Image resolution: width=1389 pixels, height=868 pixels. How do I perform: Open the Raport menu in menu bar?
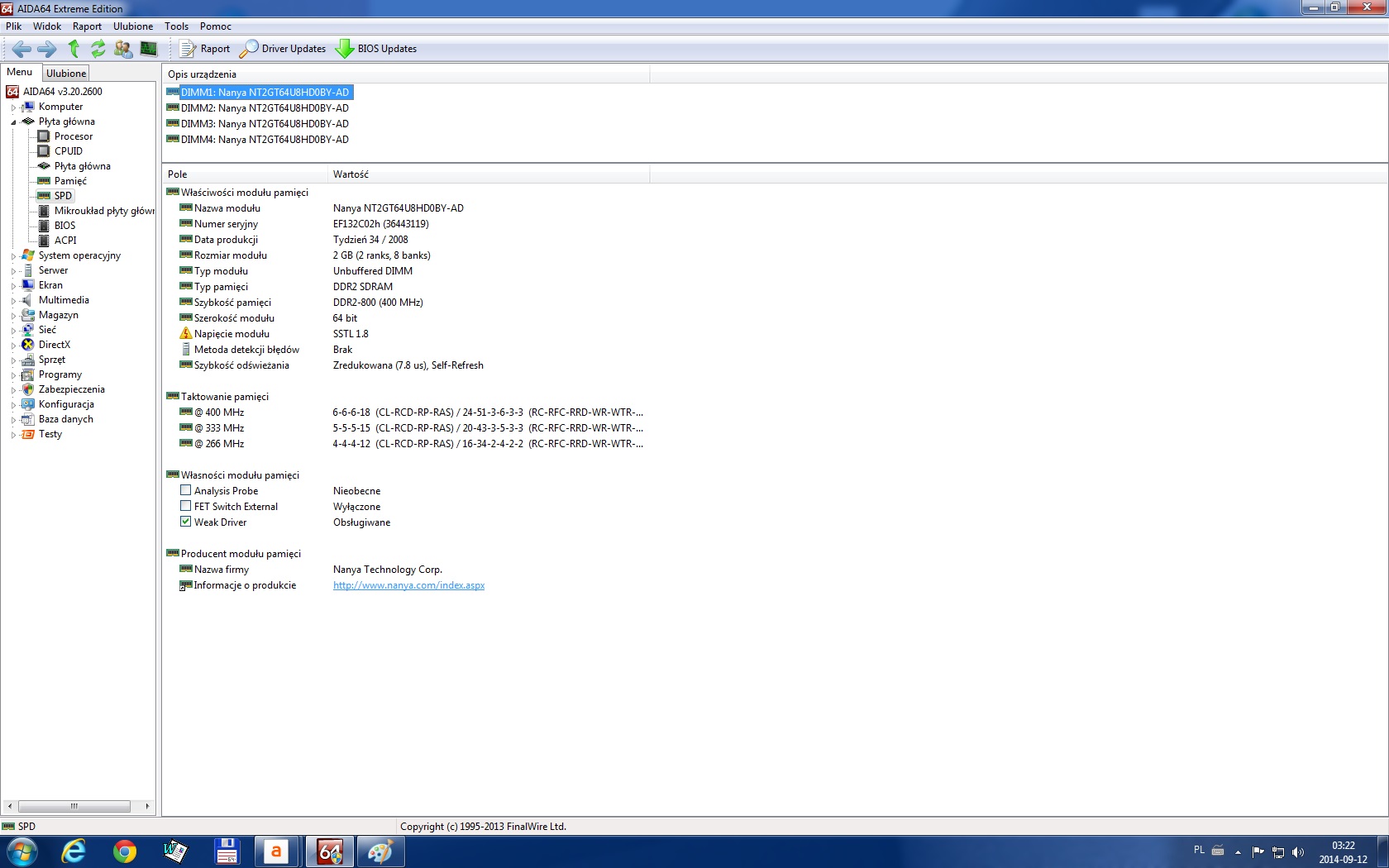[87, 26]
